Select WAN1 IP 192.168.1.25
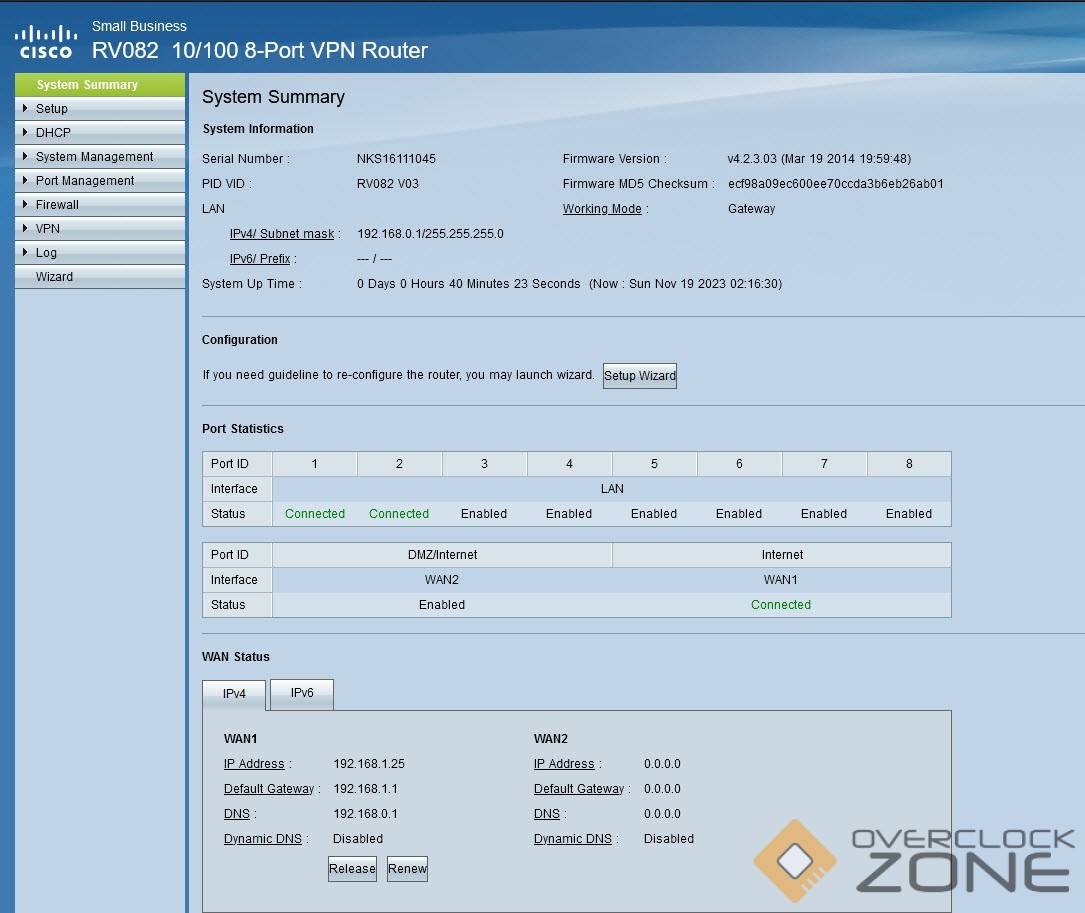 (369, 763)
